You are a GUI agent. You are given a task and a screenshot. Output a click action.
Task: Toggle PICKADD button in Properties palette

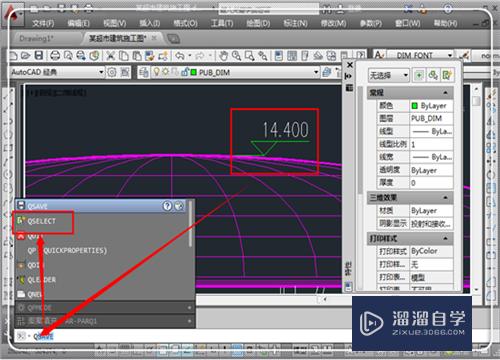tap(419, 75)
